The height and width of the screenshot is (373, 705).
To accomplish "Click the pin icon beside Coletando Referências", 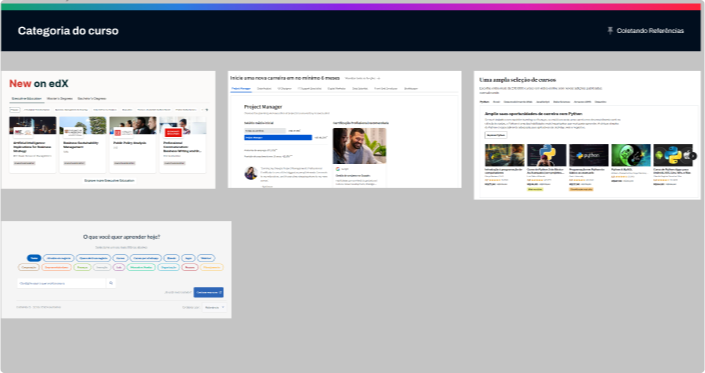I will point(610,31).
